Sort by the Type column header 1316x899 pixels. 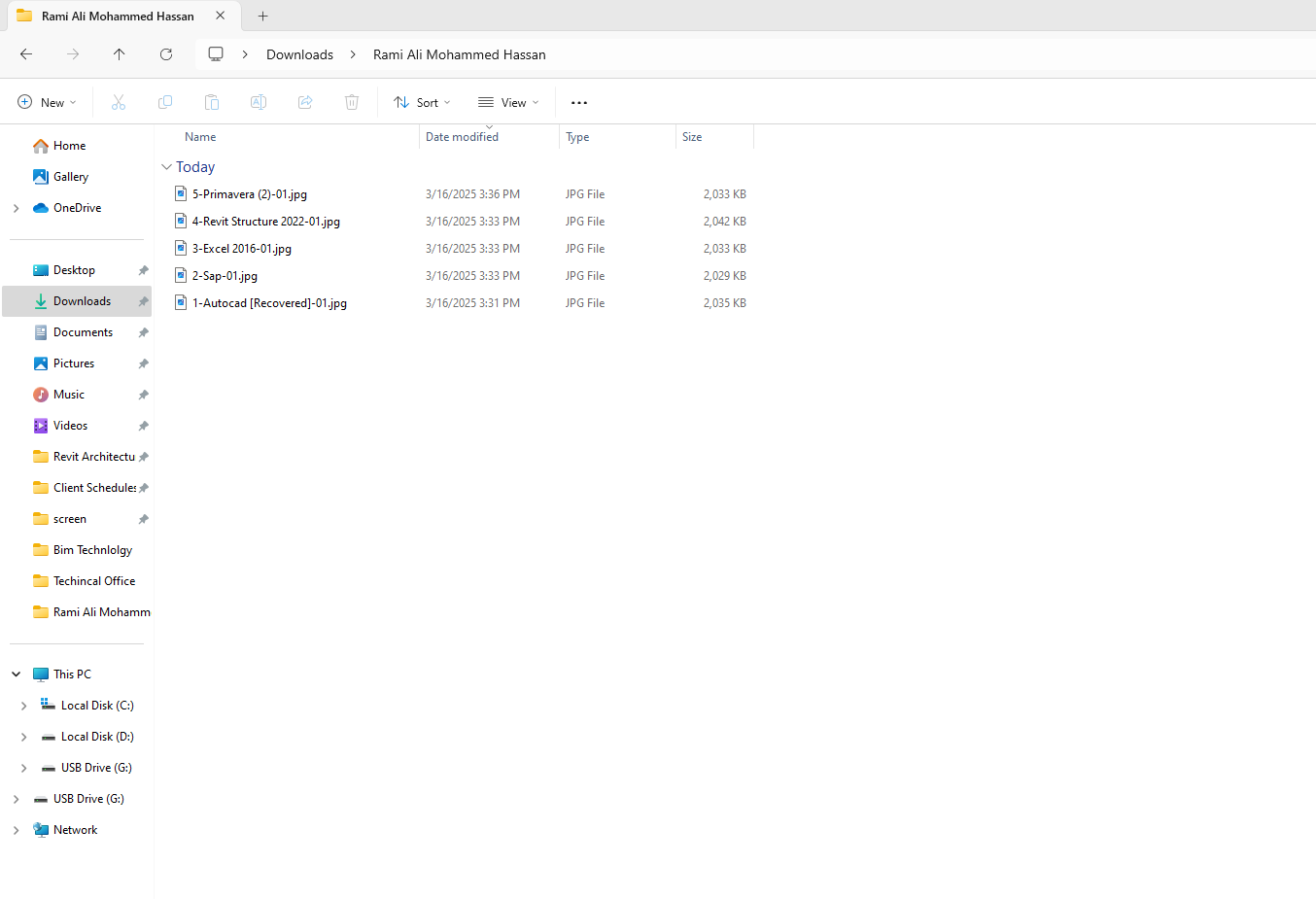click(577, 137)
